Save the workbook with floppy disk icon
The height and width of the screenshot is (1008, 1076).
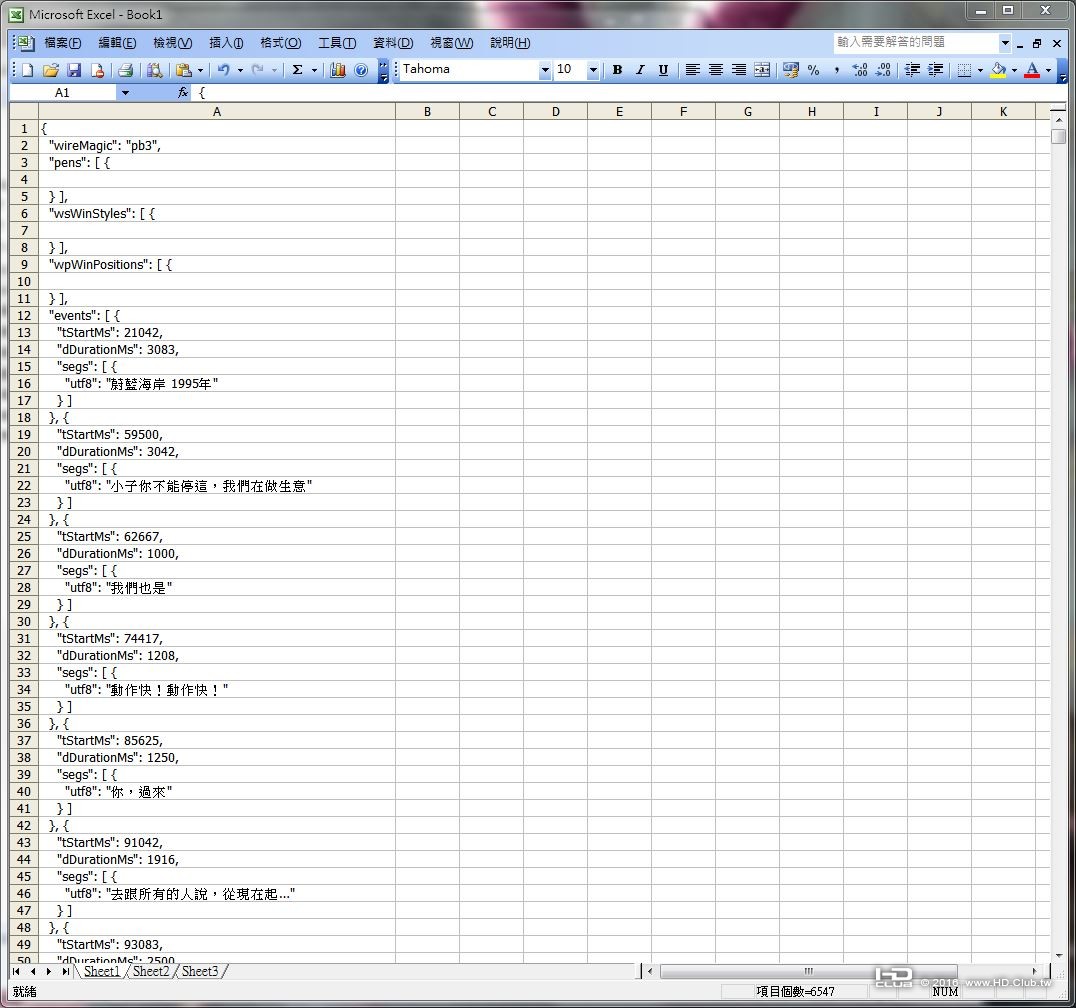pos(74,70)
